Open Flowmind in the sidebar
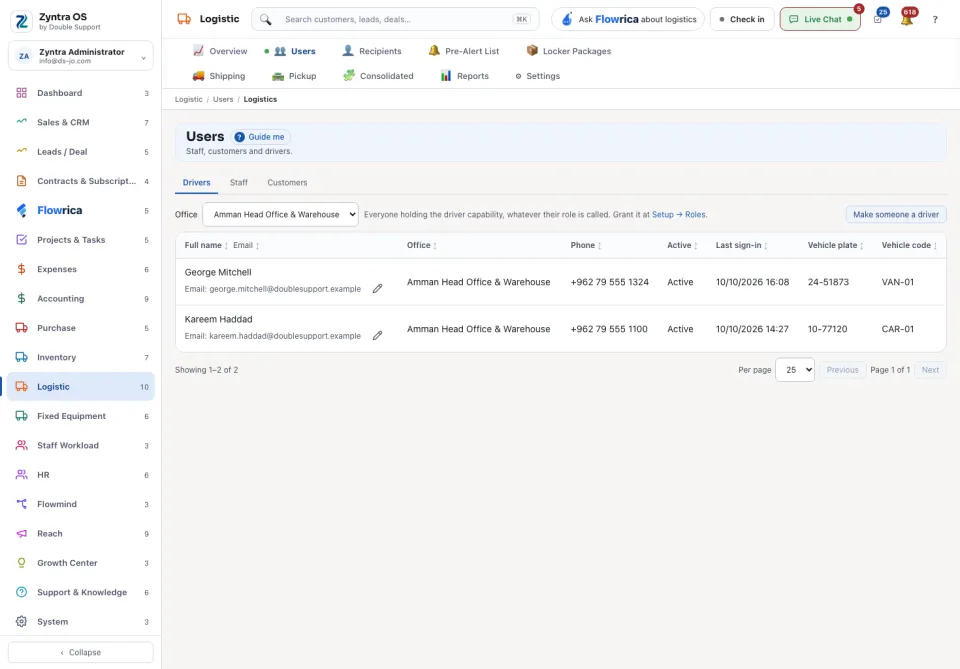 point(81,504)
